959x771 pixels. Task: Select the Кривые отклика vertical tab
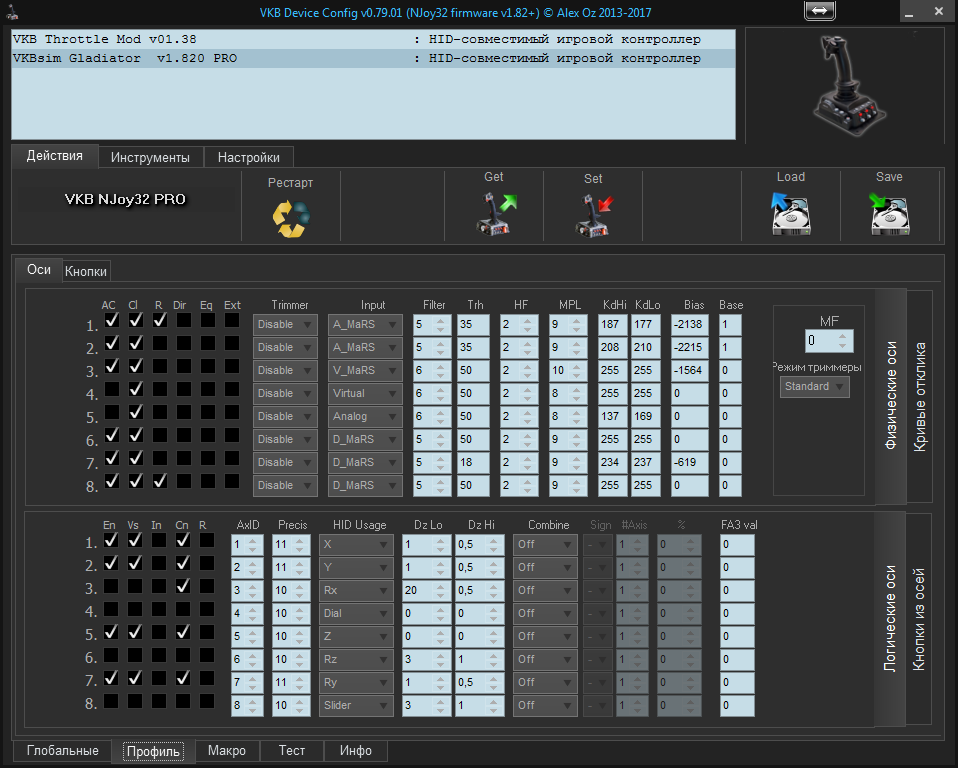[920, 396]
